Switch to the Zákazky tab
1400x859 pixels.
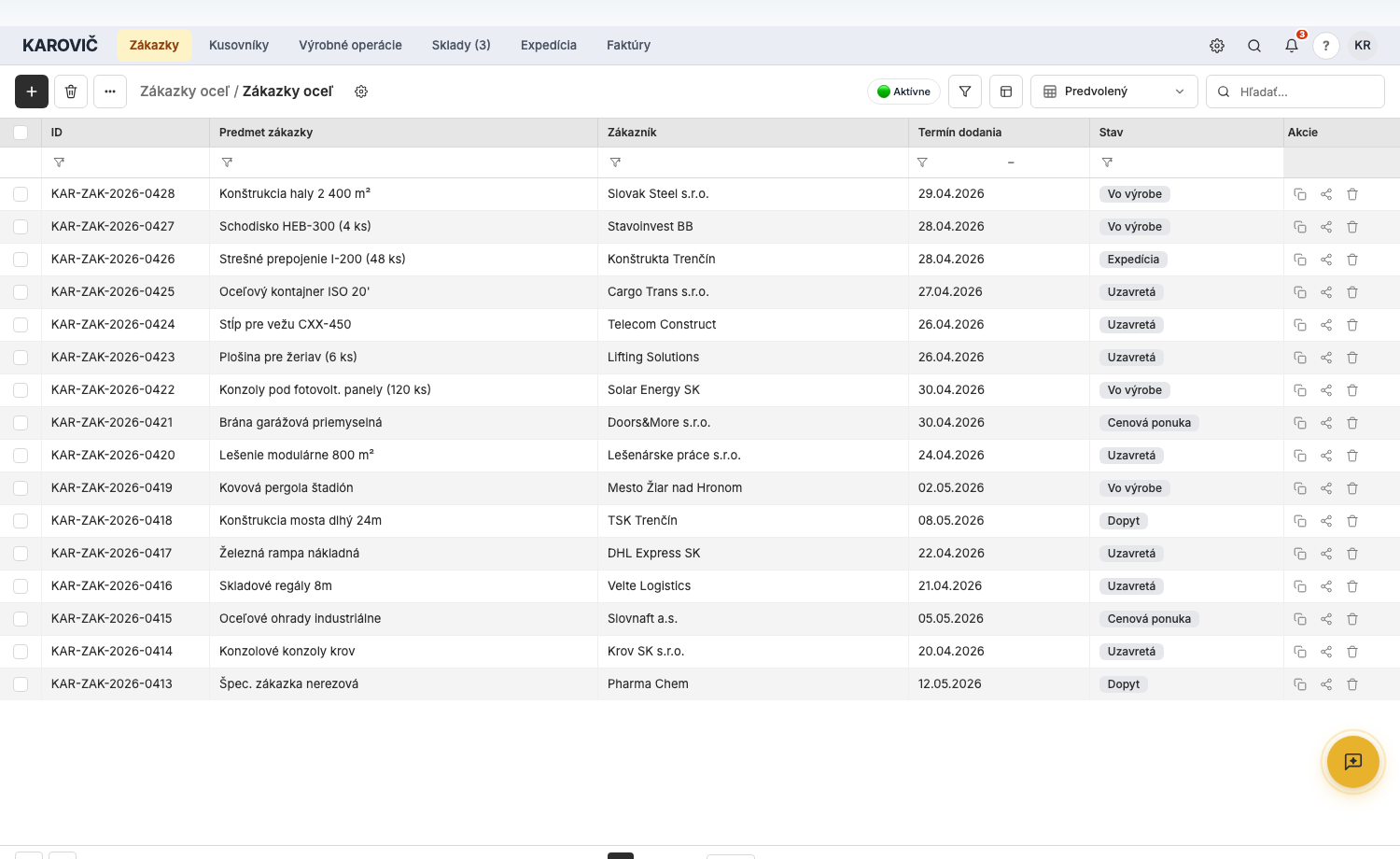click(x=154, y=45)
